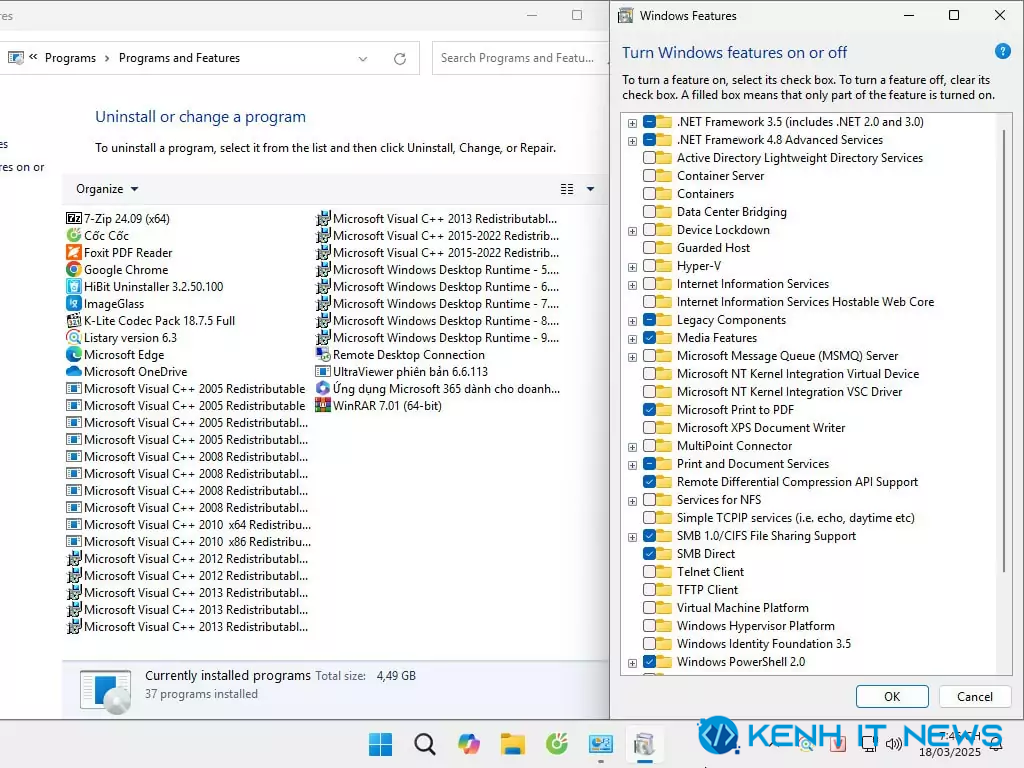Open File Explorer from the taskbar
The image size is (1024, 768).
pyautogui.click(x=513, y=744)
